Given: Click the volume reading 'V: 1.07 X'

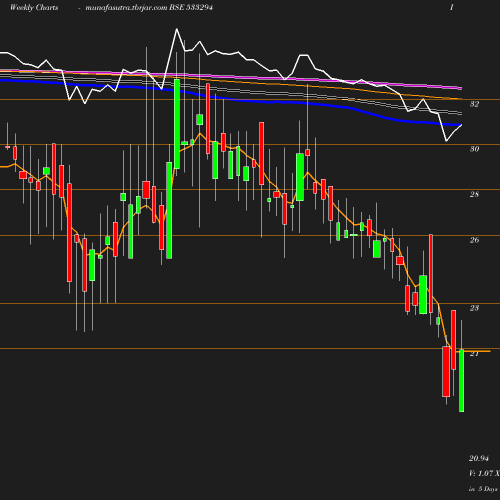Looking at the screenshot, I should tap(484, 473).
